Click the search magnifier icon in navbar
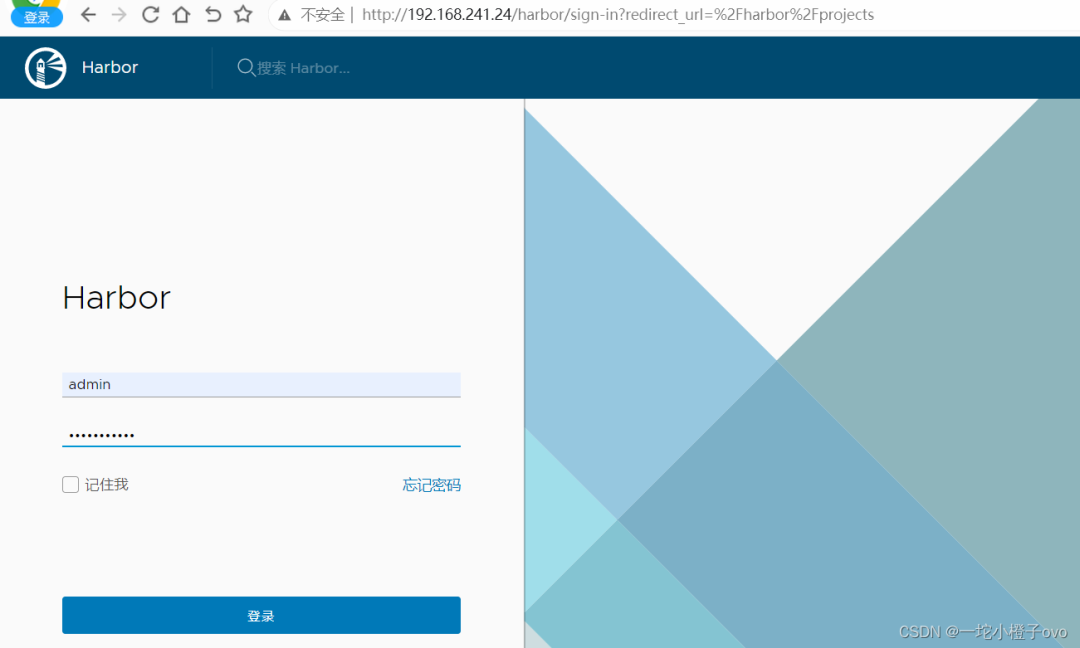The height and width of the screenshot is (648, 1080). 245,67
